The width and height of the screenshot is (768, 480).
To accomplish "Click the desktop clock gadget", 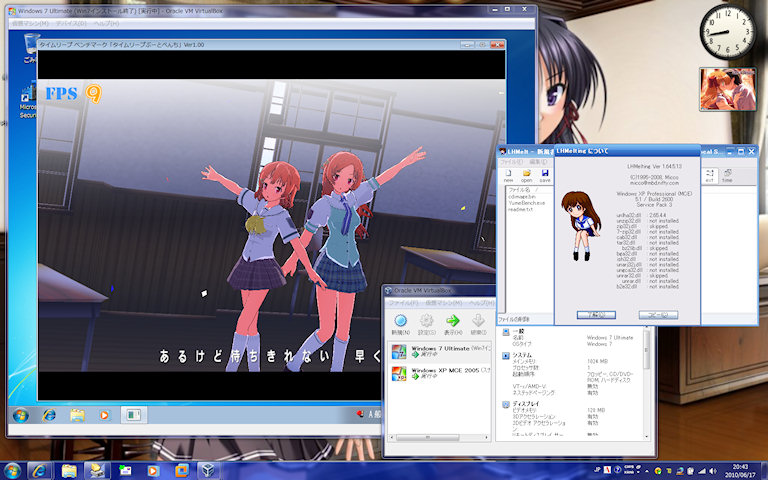I will pyautogui.click(x=727, y=32).
